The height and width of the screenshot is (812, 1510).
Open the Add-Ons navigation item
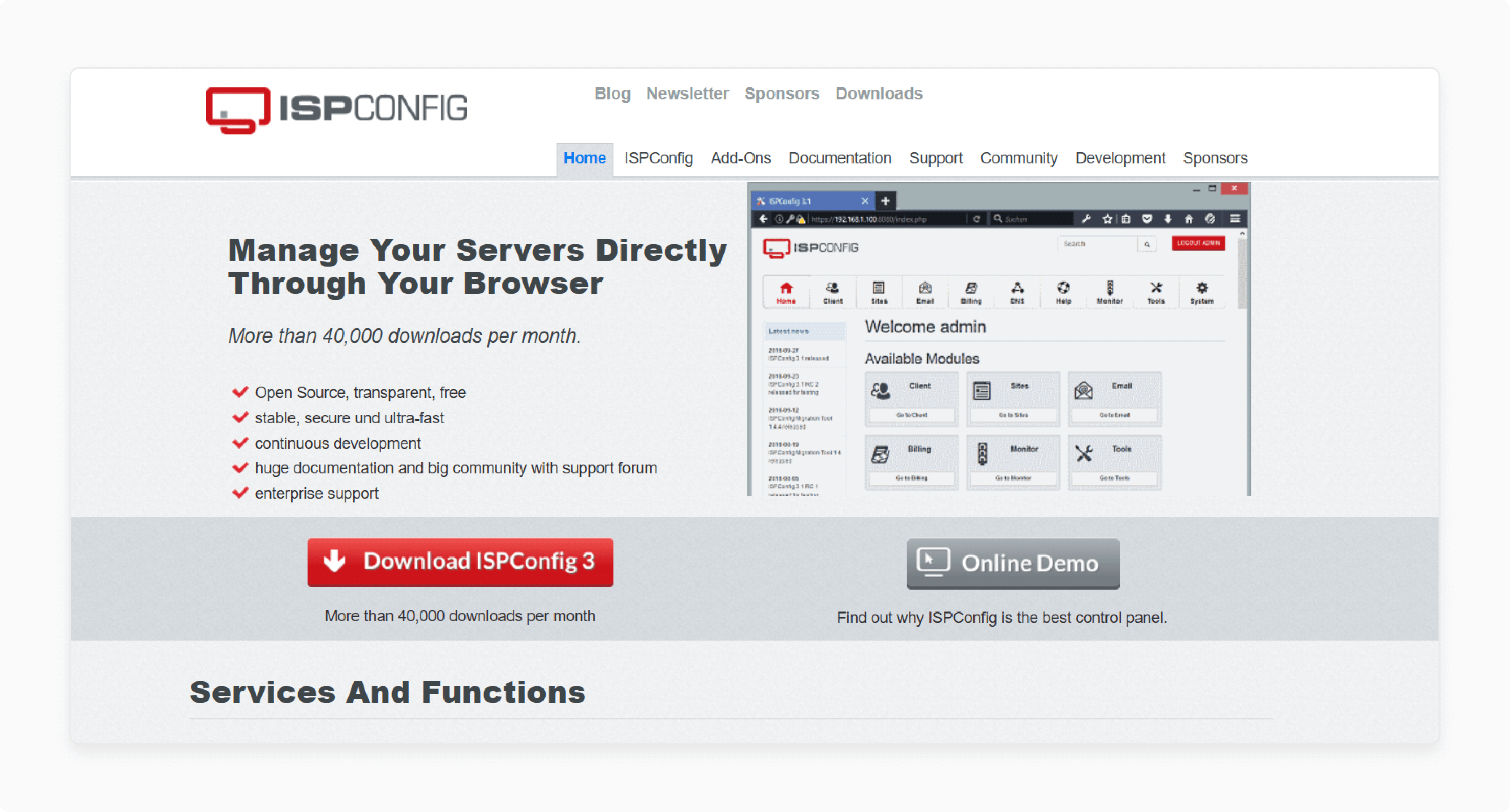point(740,158)
